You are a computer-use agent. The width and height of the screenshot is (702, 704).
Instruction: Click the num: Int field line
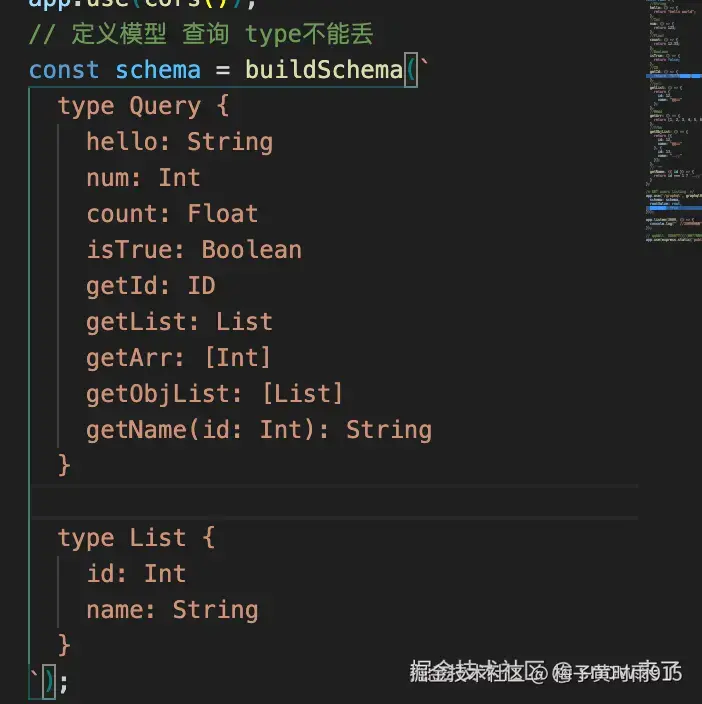(x=143, y=178)
